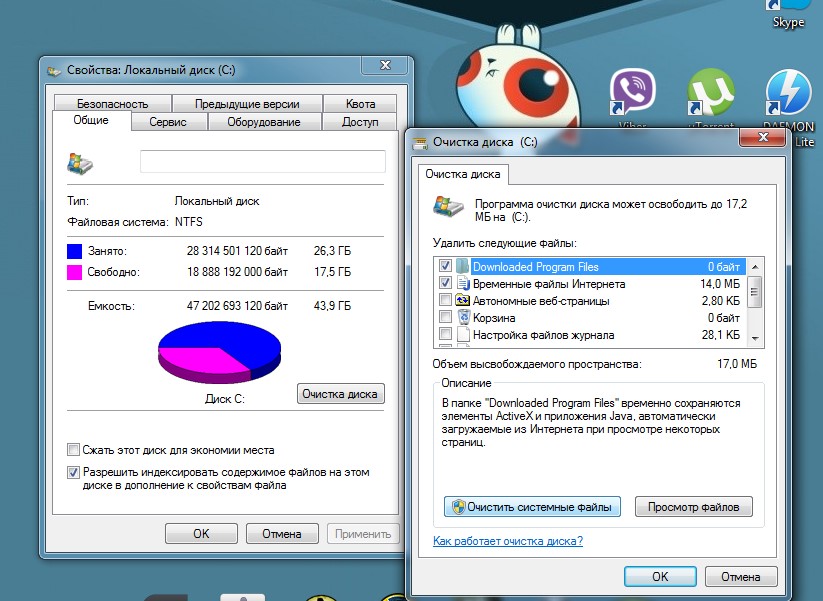Click the Disk Cleanup drive icon

447,206
